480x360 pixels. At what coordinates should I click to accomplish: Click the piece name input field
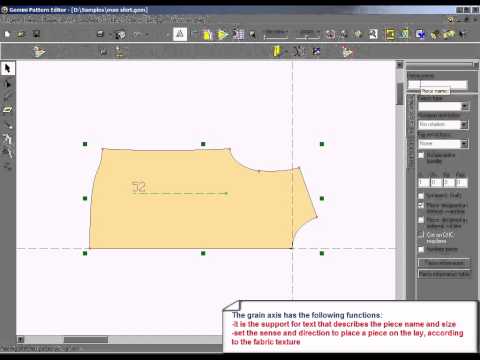(x=438, y=84)
